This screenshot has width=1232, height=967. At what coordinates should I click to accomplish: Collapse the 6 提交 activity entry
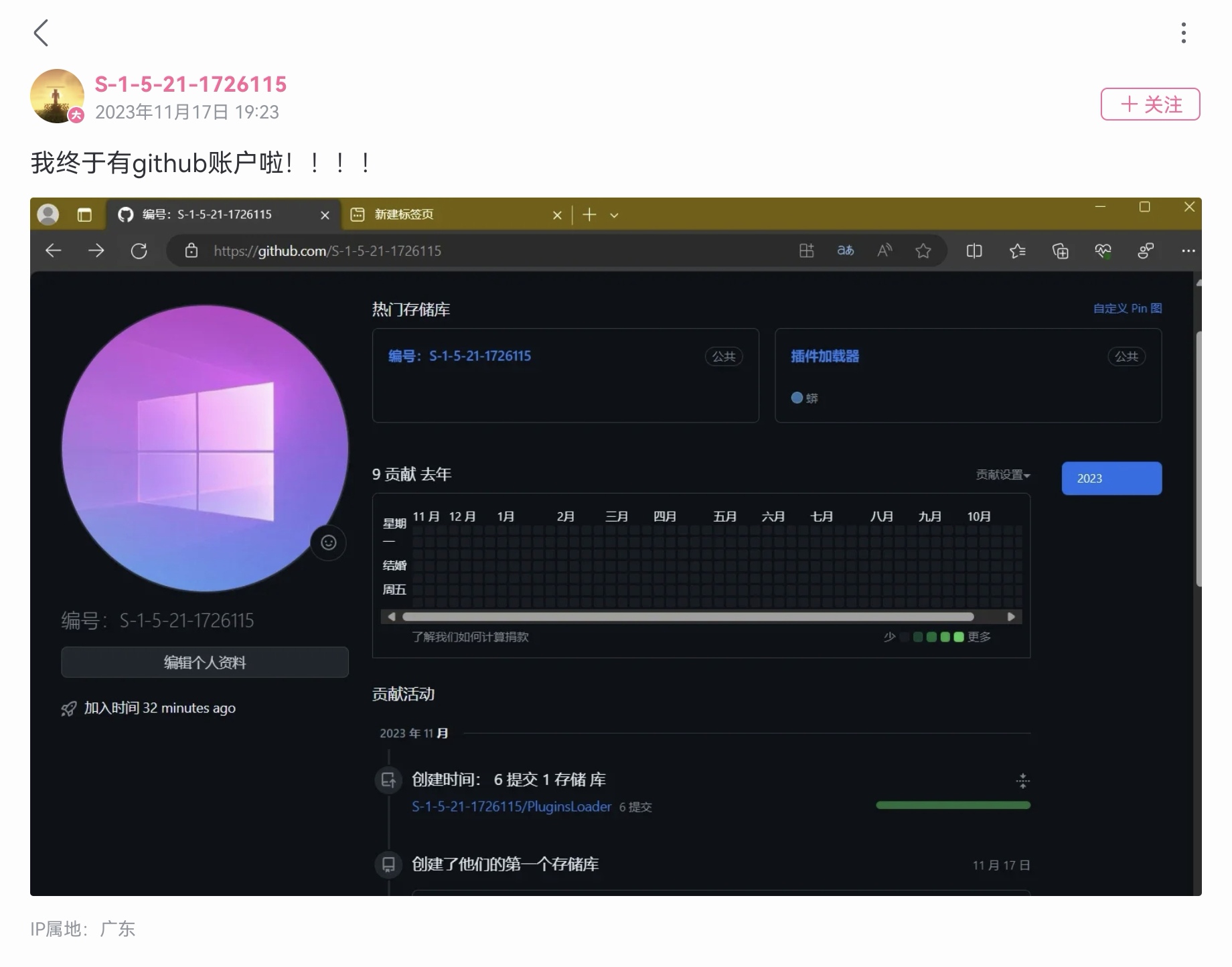tap(1022, 780)
